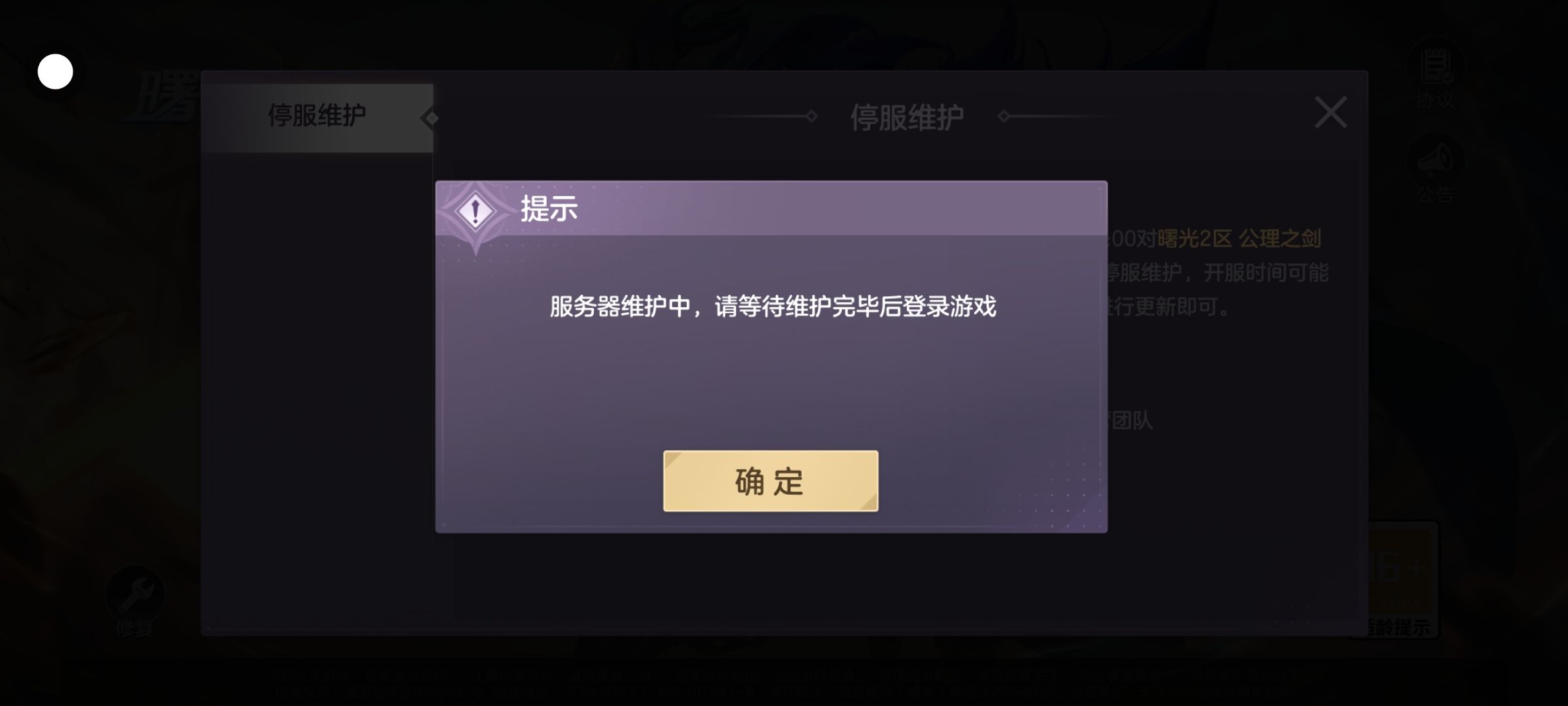
Task: Click the 服务器维护中 message text
Action: [x=773, y=307]
